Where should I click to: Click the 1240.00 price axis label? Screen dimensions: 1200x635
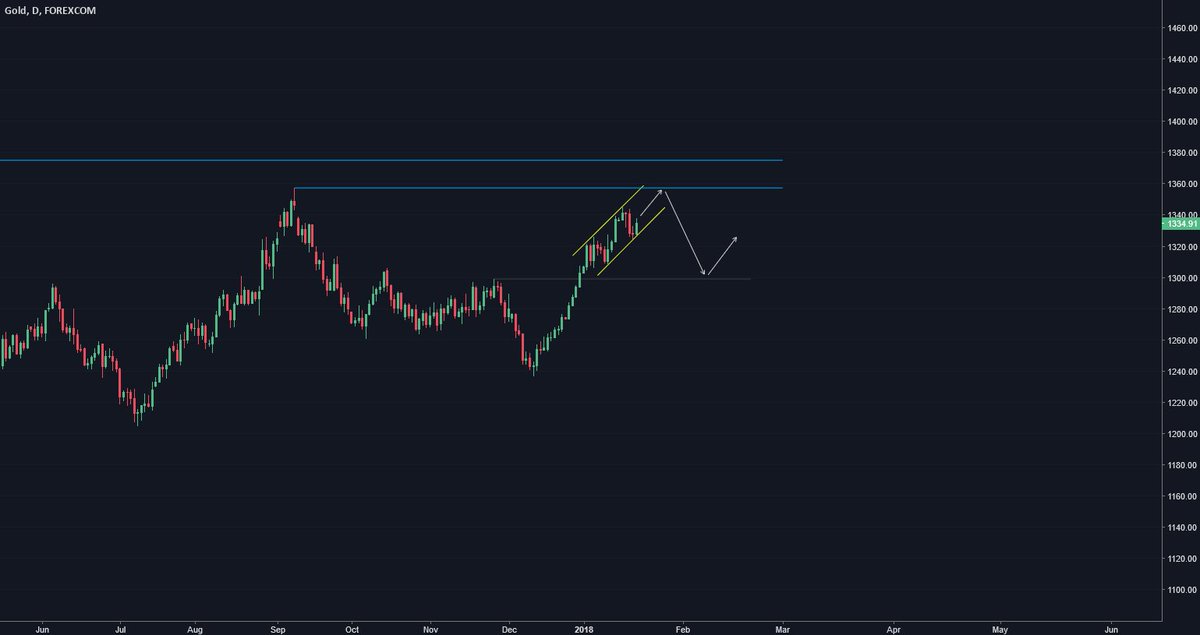click(1181, 371)
